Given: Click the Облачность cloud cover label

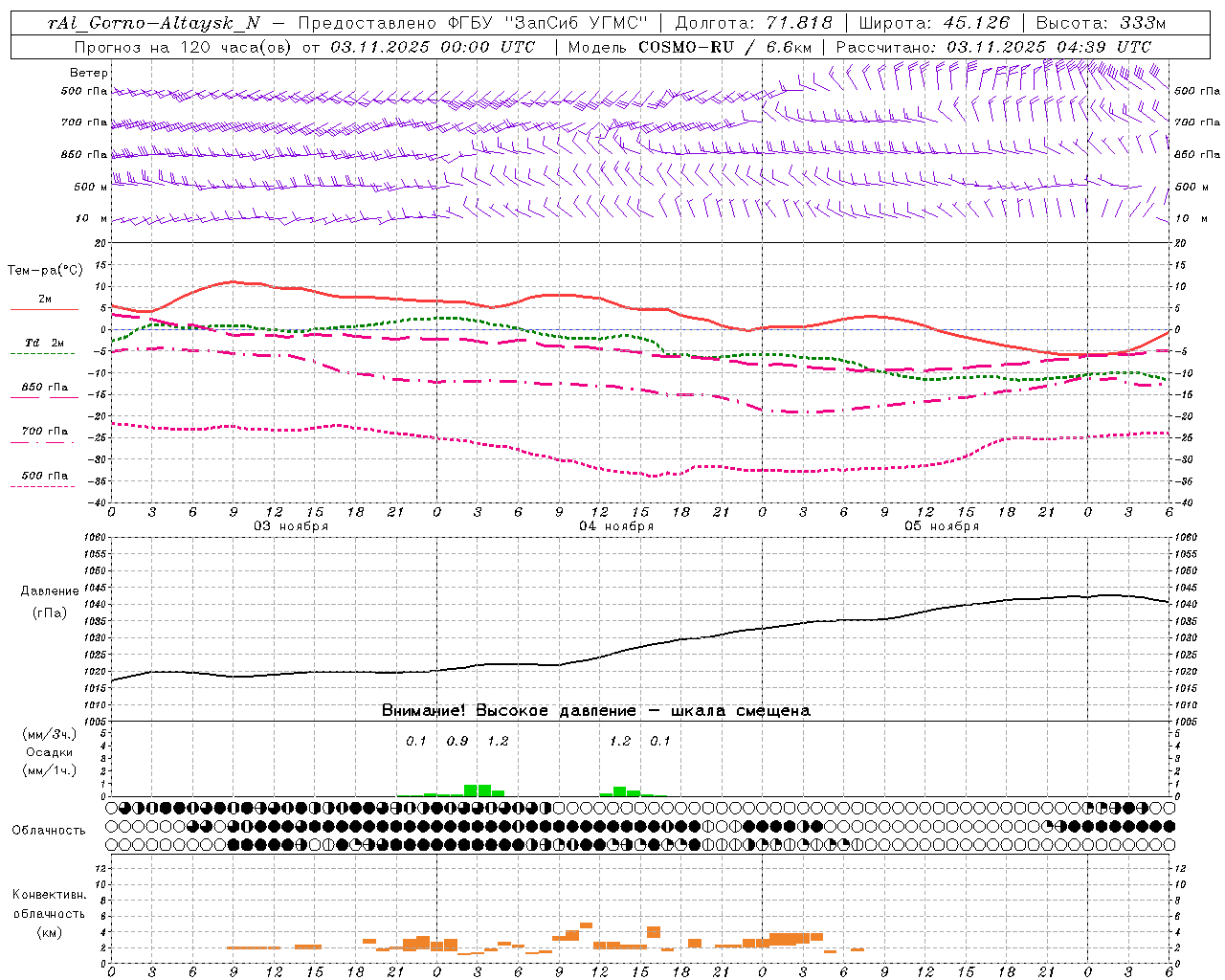Looking at the screenshot, I should (49, 831).
